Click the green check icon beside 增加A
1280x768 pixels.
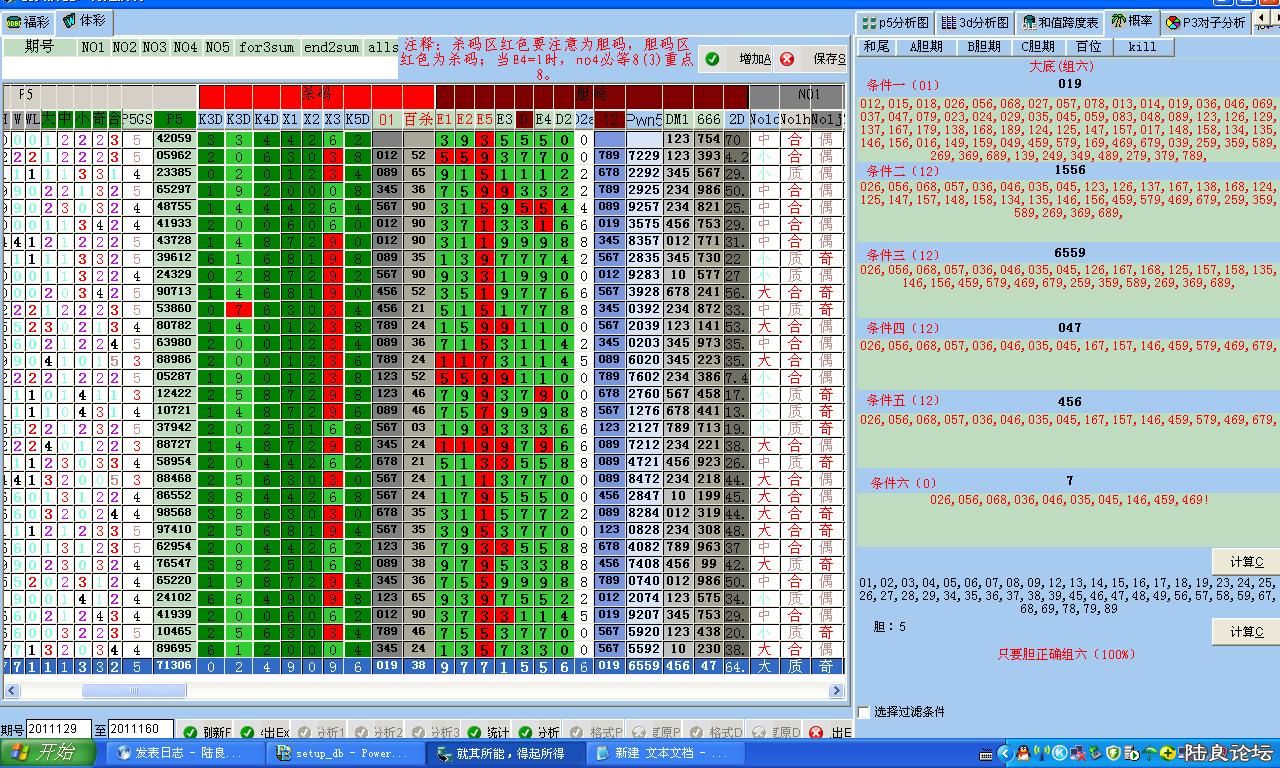coord(712,59)
